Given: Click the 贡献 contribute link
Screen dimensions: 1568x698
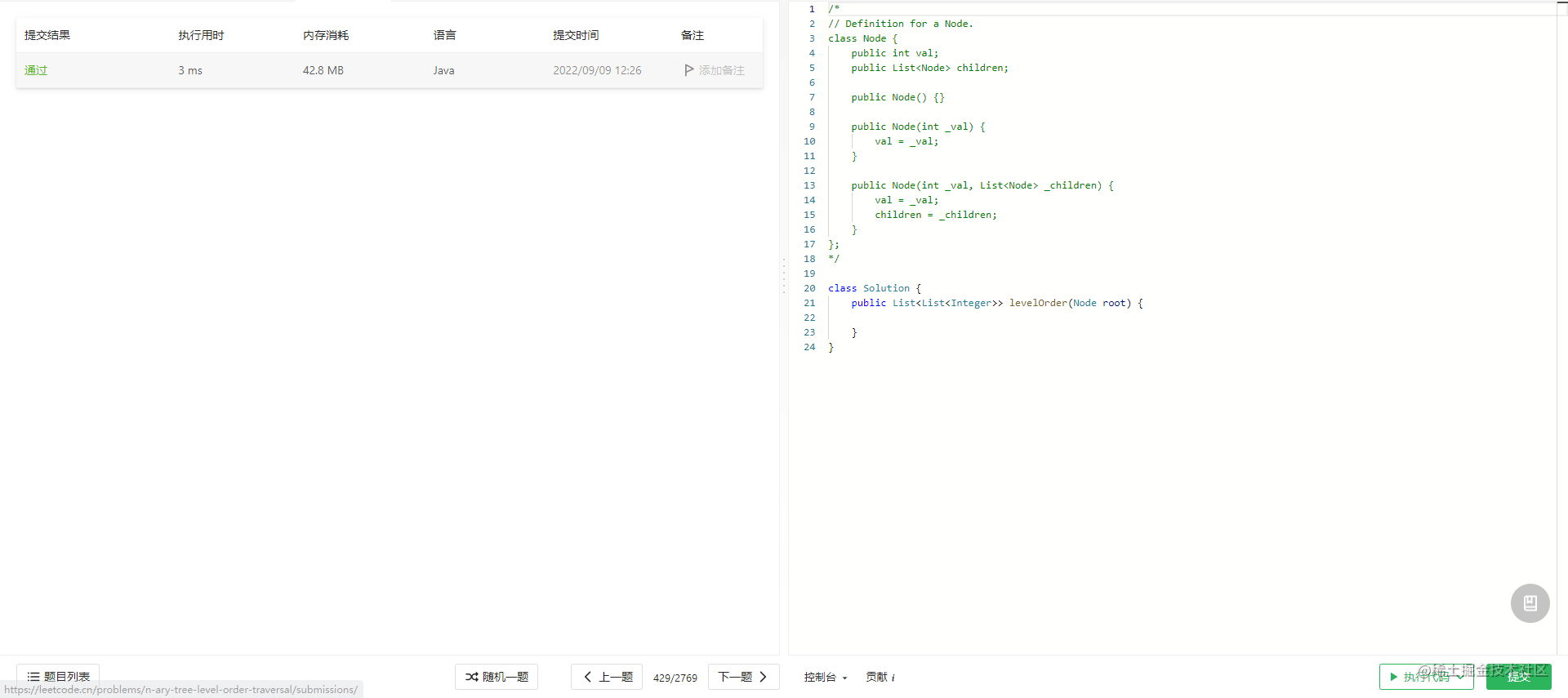Looking at the screenshot, I should [x=880, y=678].
